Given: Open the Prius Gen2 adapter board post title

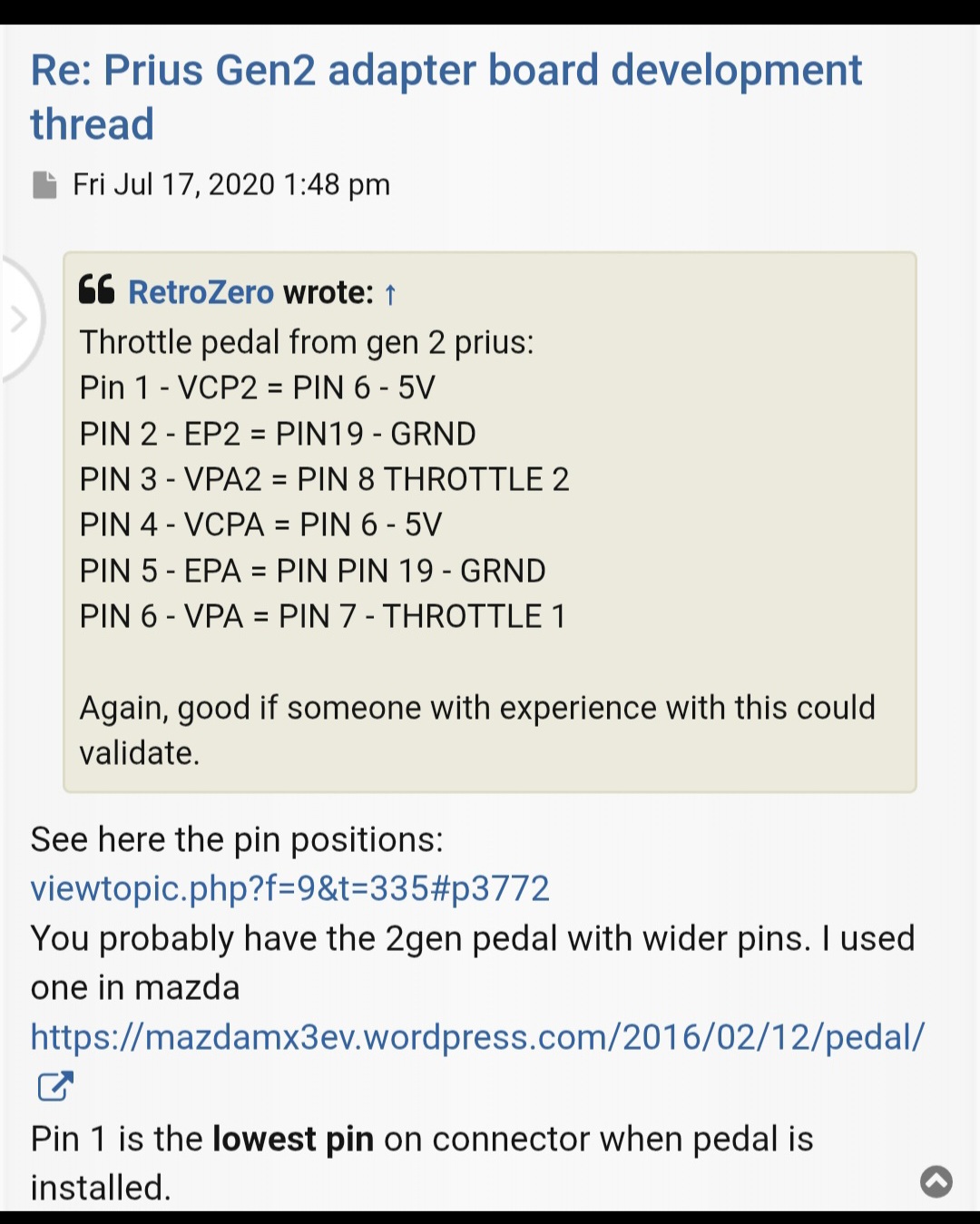Looking at the screenshot, I should click(x=445, y=96).
